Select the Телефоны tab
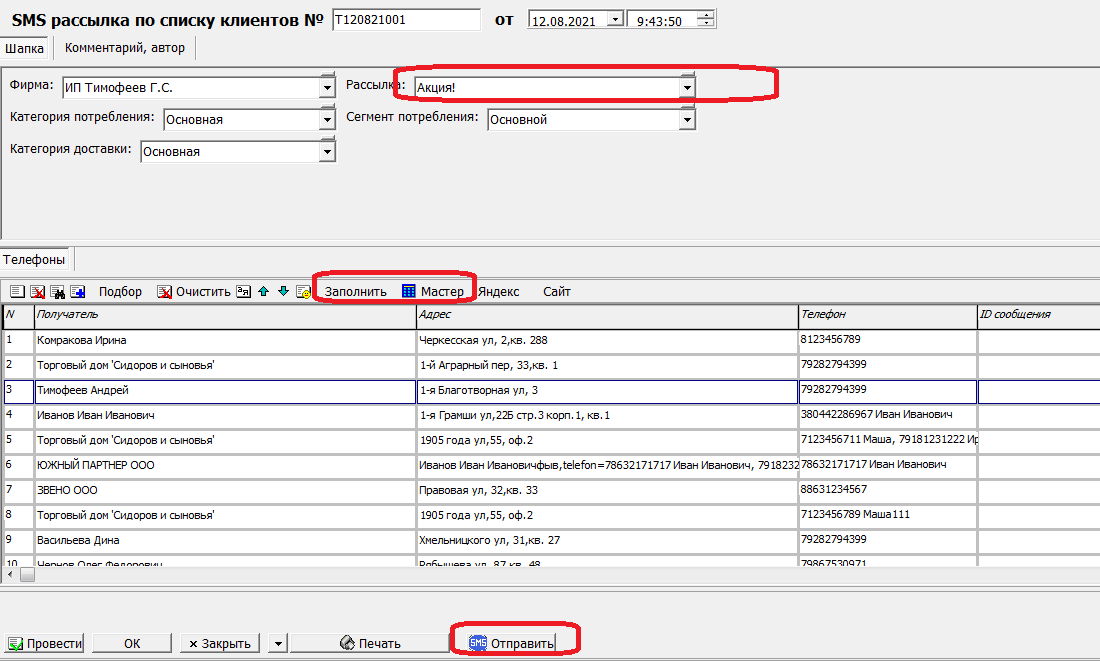Viewport: 1100px width, 661px height. [x=34, y=260]
